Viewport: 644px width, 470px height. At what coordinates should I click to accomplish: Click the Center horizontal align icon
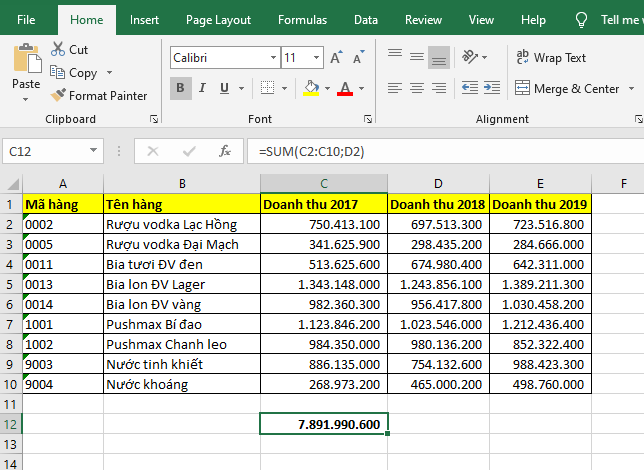416,88
